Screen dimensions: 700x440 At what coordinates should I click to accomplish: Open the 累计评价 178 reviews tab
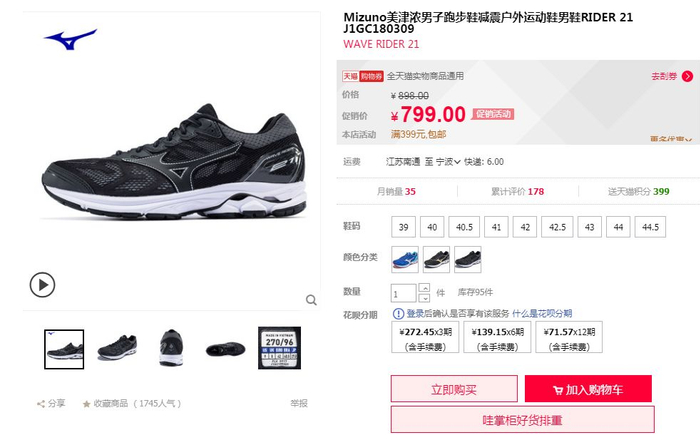click(x=517, y=191)
